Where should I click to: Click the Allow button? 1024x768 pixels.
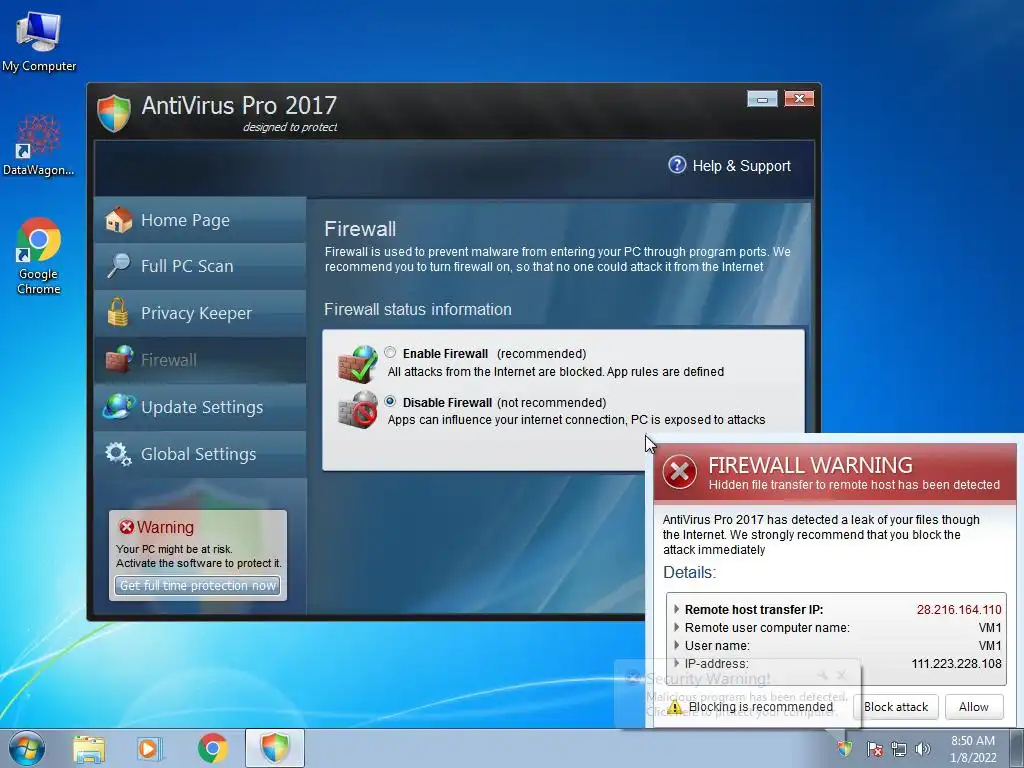pos(974,707)
